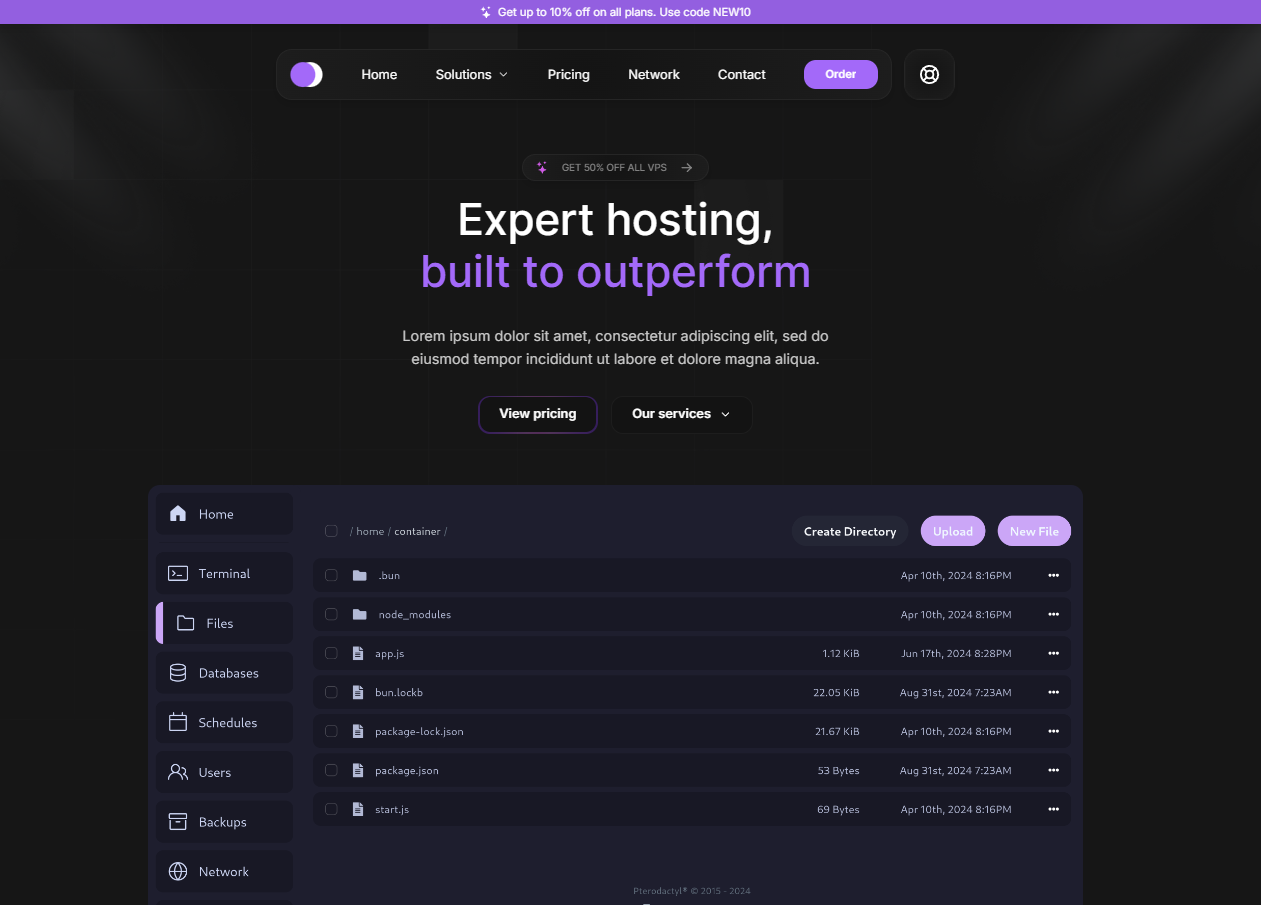Open the Terminal panel icon
1261x905 pixels.
coord(178,573)
